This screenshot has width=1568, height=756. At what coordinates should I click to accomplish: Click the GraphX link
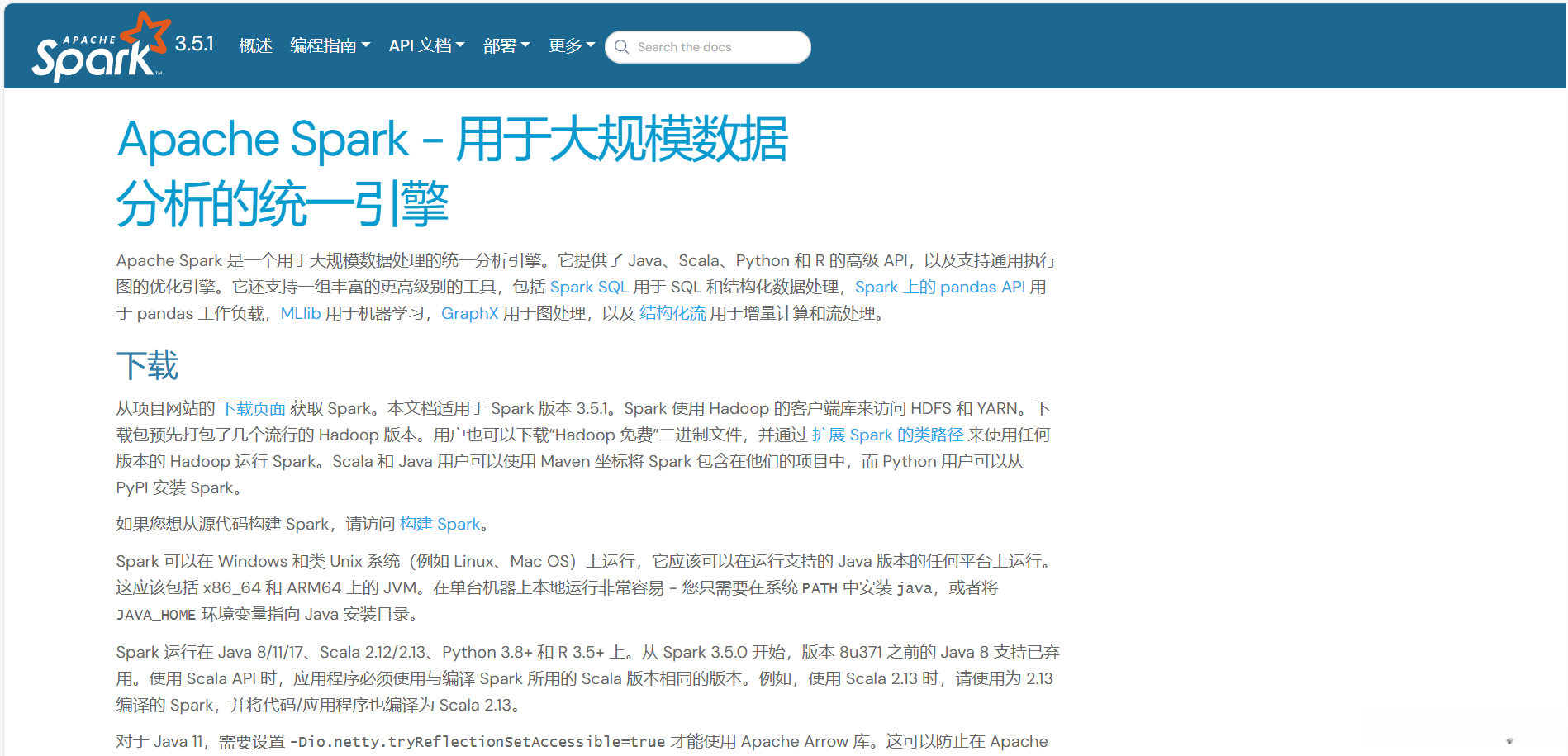tap(469, 313)
